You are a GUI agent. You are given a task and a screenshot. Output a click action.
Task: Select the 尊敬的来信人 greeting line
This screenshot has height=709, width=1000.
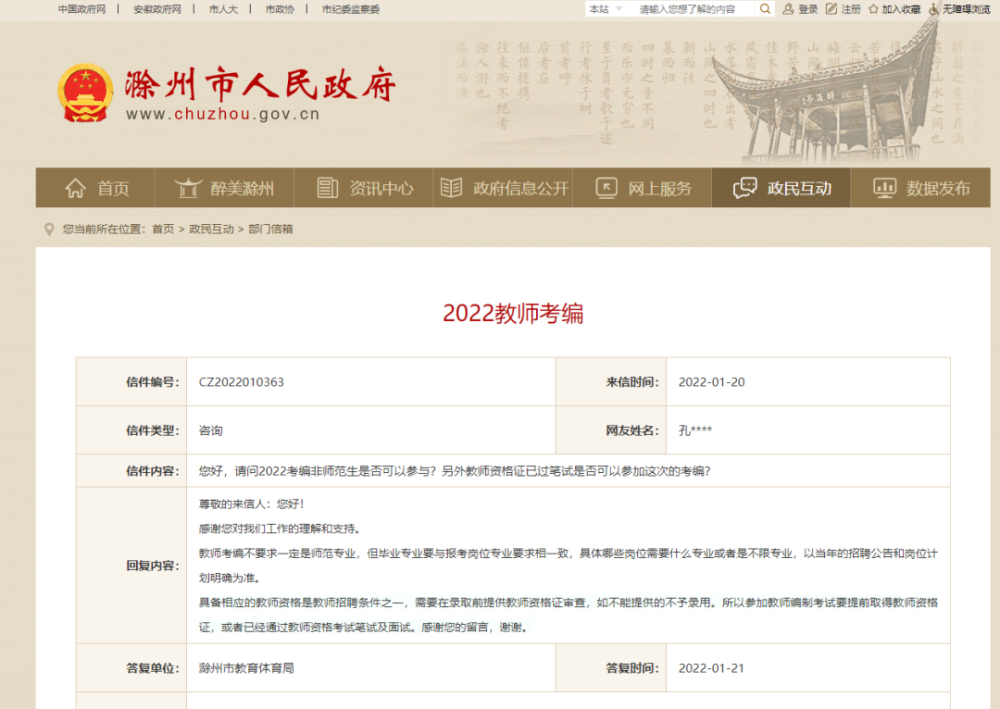point(252,504)
